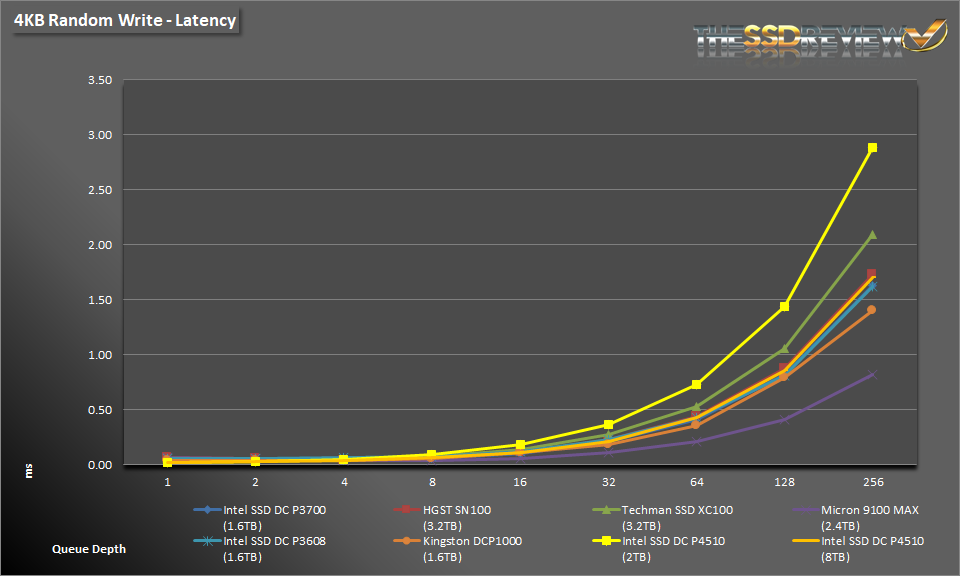Viewport: 960px width, 576px height.
Task: Click the 3.50 label on the vertical axis
Action: (99, 80)
